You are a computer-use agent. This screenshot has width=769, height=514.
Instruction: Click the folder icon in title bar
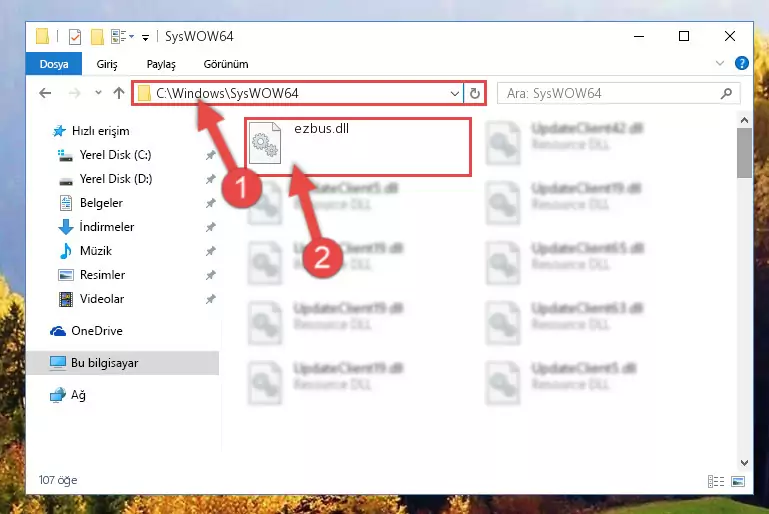point(43,37)
